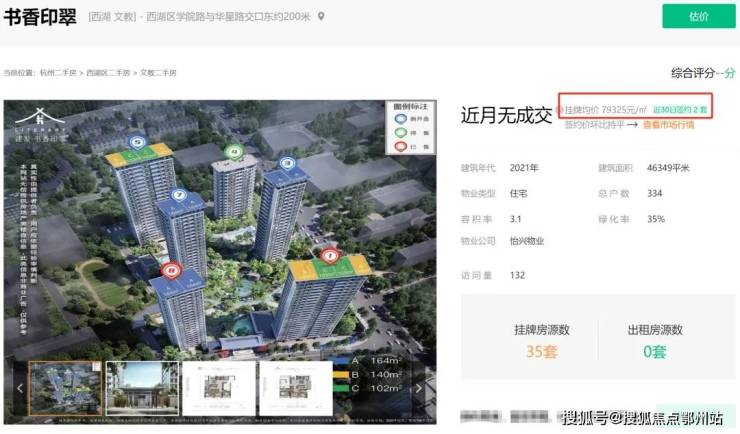Screen dimensions: 740x434
Task: Click the 近月无成交 heading
Action: 506,115
